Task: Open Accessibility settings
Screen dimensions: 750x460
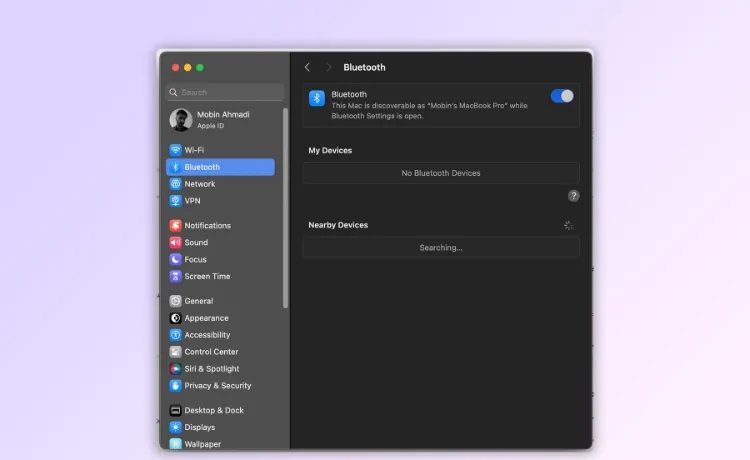Action: (221, 335)
